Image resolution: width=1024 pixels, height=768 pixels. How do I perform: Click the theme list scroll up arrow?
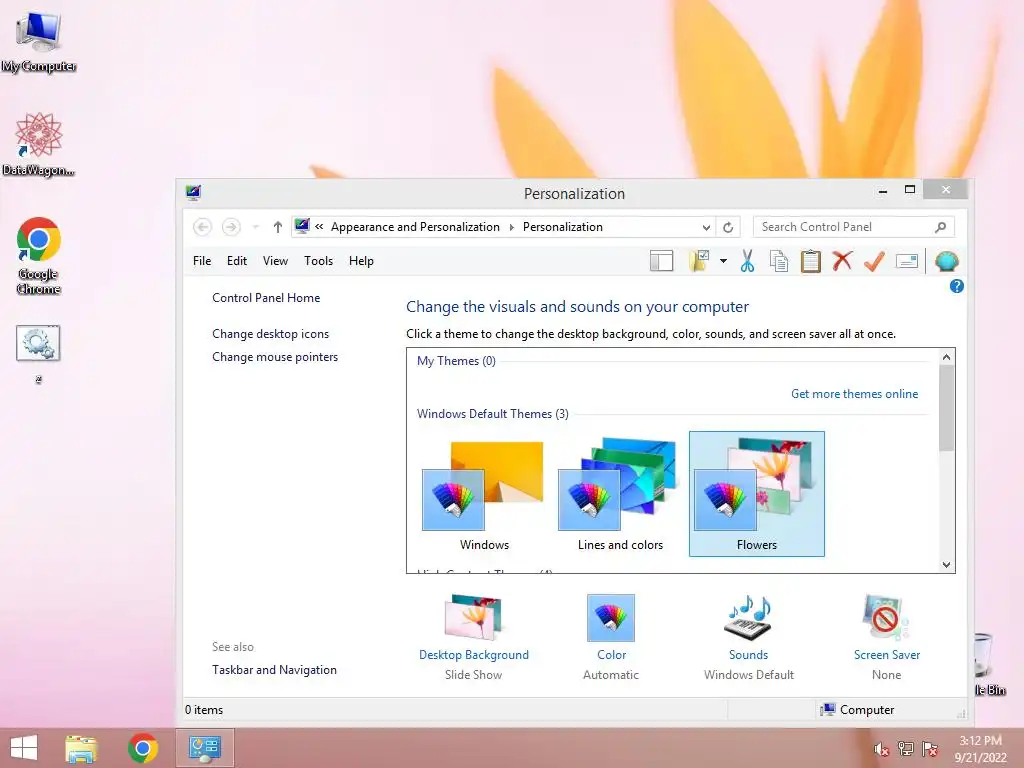pos(946,357)
